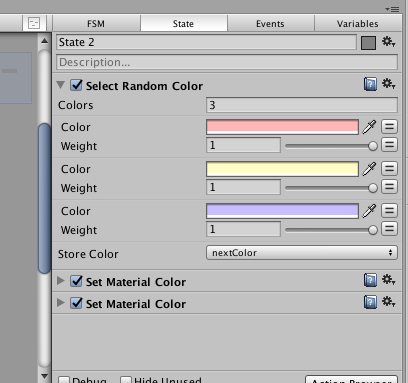The height and width of the screenshot is (383, 408).
Task: Click the purple color swatch
Action: click(282, 211)
